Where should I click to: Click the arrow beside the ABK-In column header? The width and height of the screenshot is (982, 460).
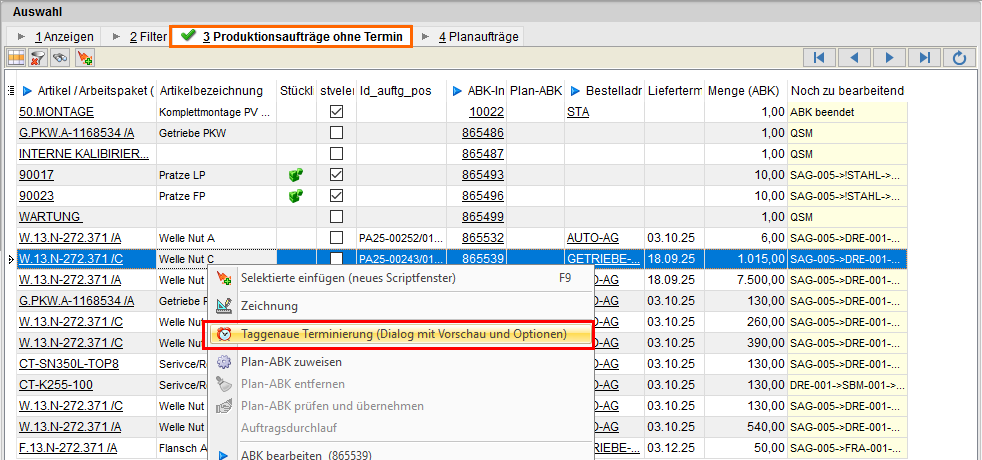tap(457, 91)
